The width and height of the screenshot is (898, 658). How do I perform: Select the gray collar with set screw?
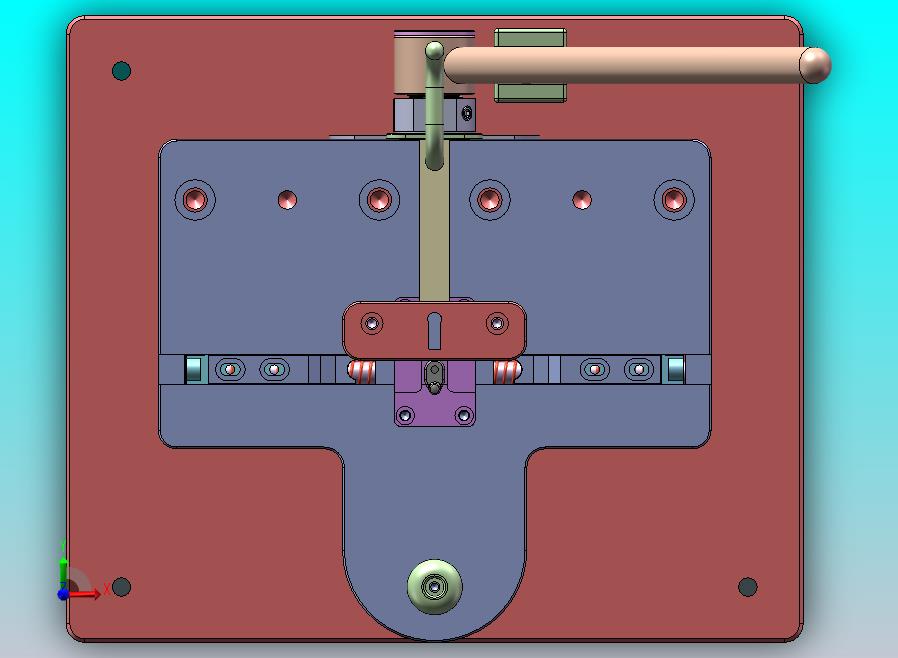[x=434, y=115]
